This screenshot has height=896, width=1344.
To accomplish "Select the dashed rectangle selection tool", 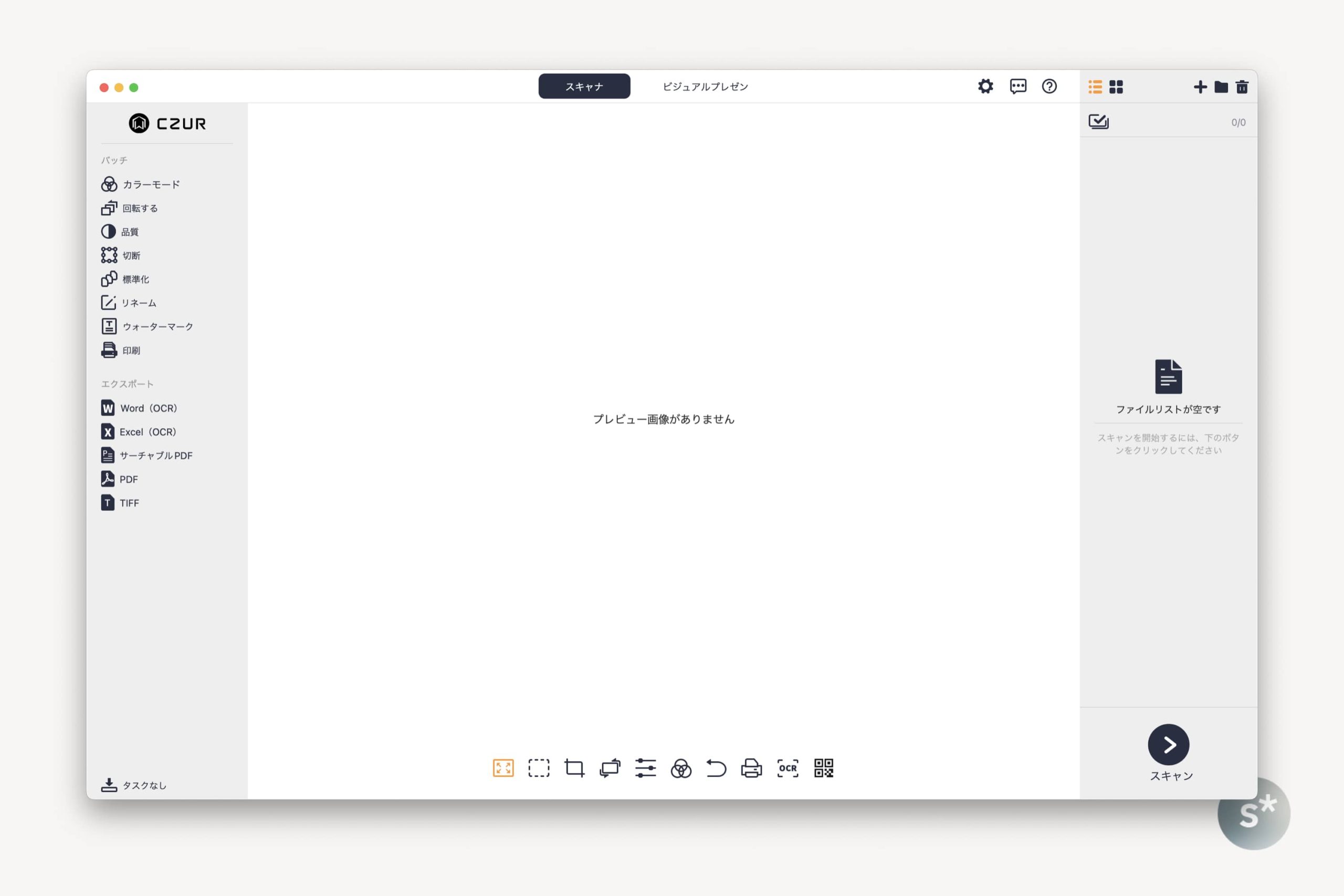I will (x=538, y=768).
